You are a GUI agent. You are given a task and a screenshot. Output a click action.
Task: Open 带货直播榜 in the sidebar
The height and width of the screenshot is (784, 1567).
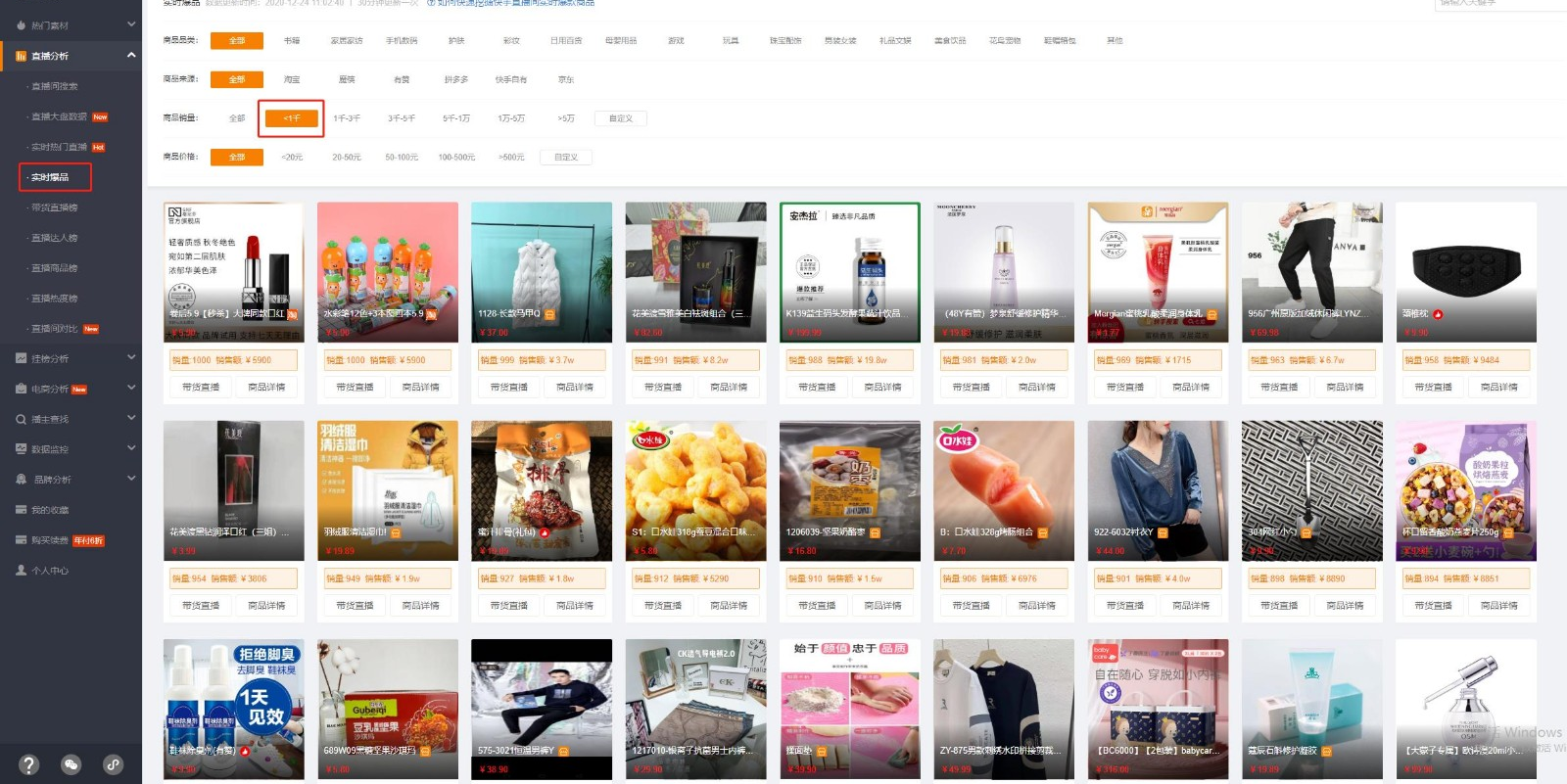[x=54, y=208]
